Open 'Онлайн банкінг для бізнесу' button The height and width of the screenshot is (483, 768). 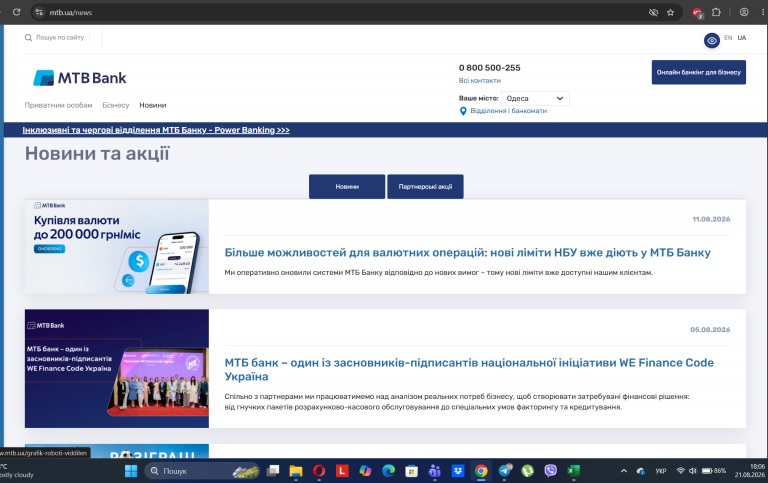pyautogui.click(x=698, y=72)
